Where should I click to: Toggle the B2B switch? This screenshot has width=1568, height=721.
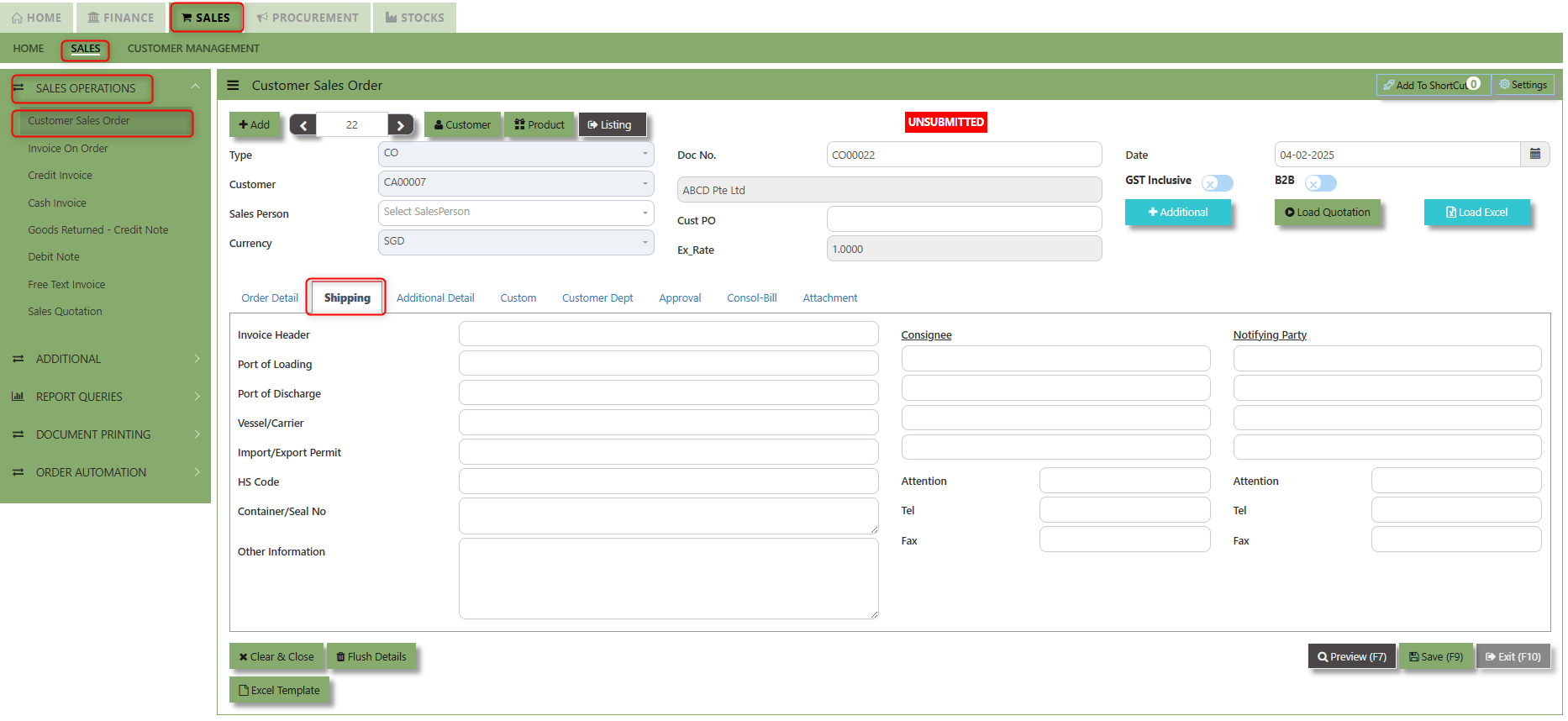coord(1320,183)
